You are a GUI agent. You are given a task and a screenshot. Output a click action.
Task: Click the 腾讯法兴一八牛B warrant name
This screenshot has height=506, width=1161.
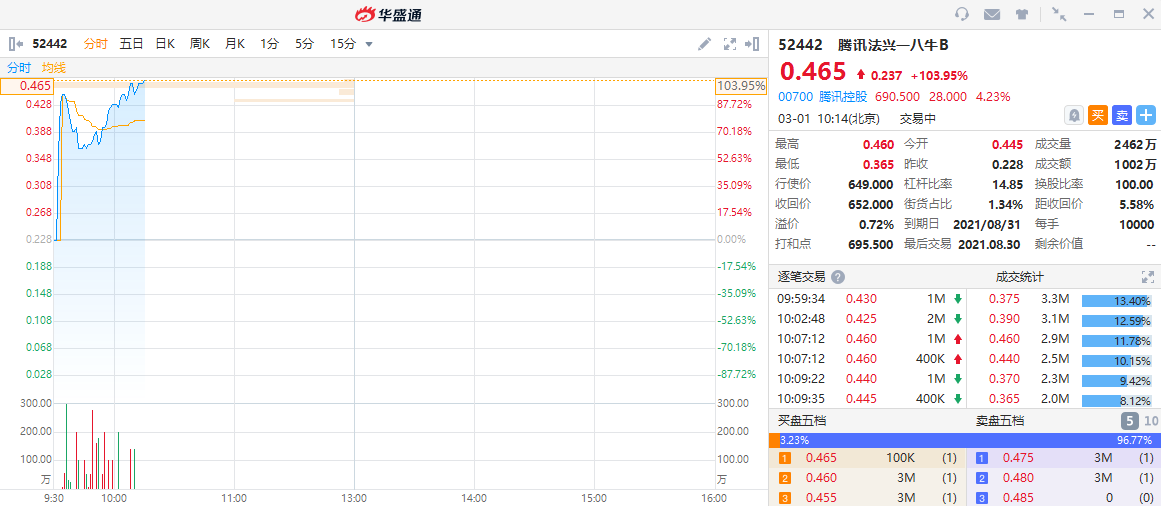pyautogui.click(x=893, y=45)
